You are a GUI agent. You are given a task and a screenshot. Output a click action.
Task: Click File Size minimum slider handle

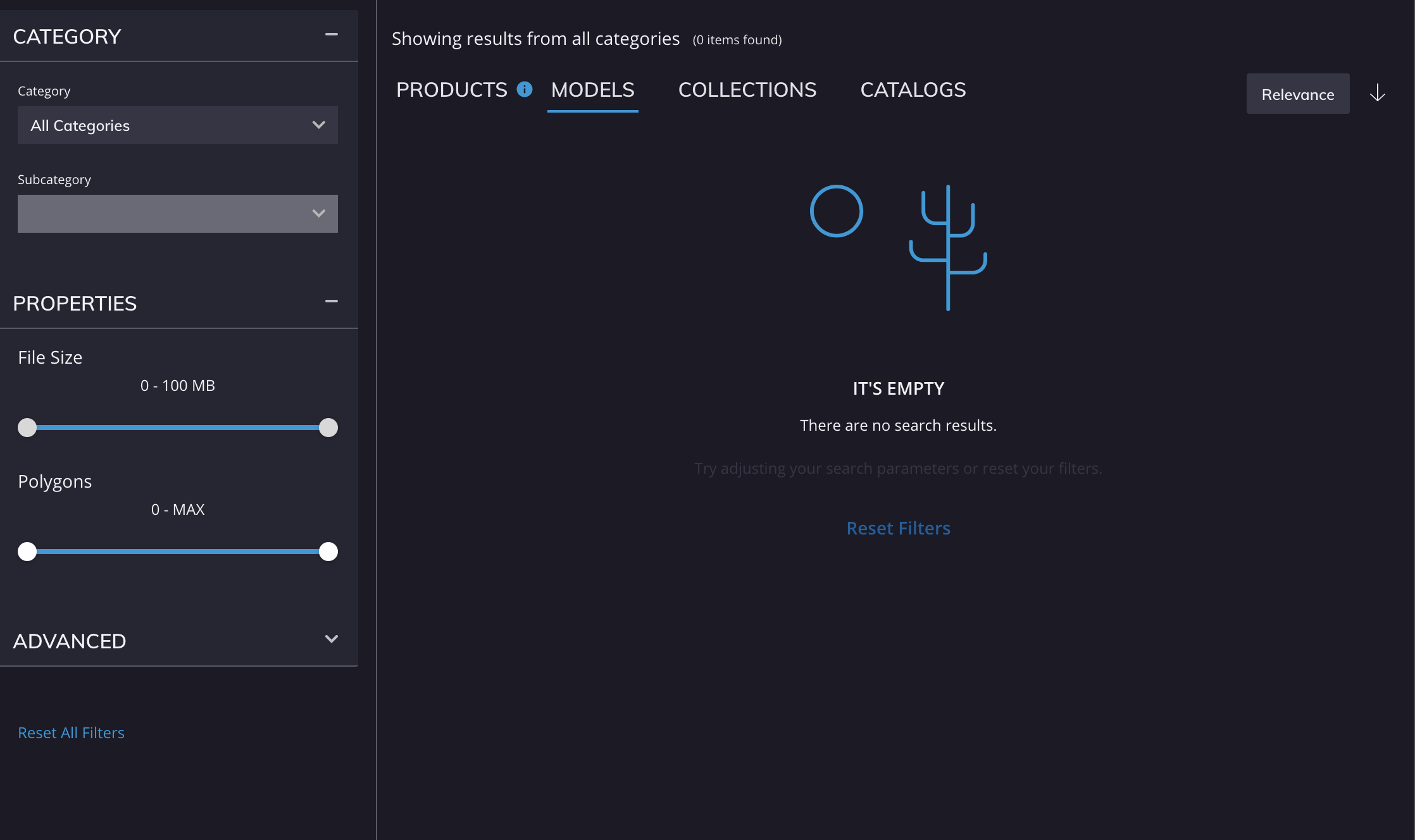[27, 428]
